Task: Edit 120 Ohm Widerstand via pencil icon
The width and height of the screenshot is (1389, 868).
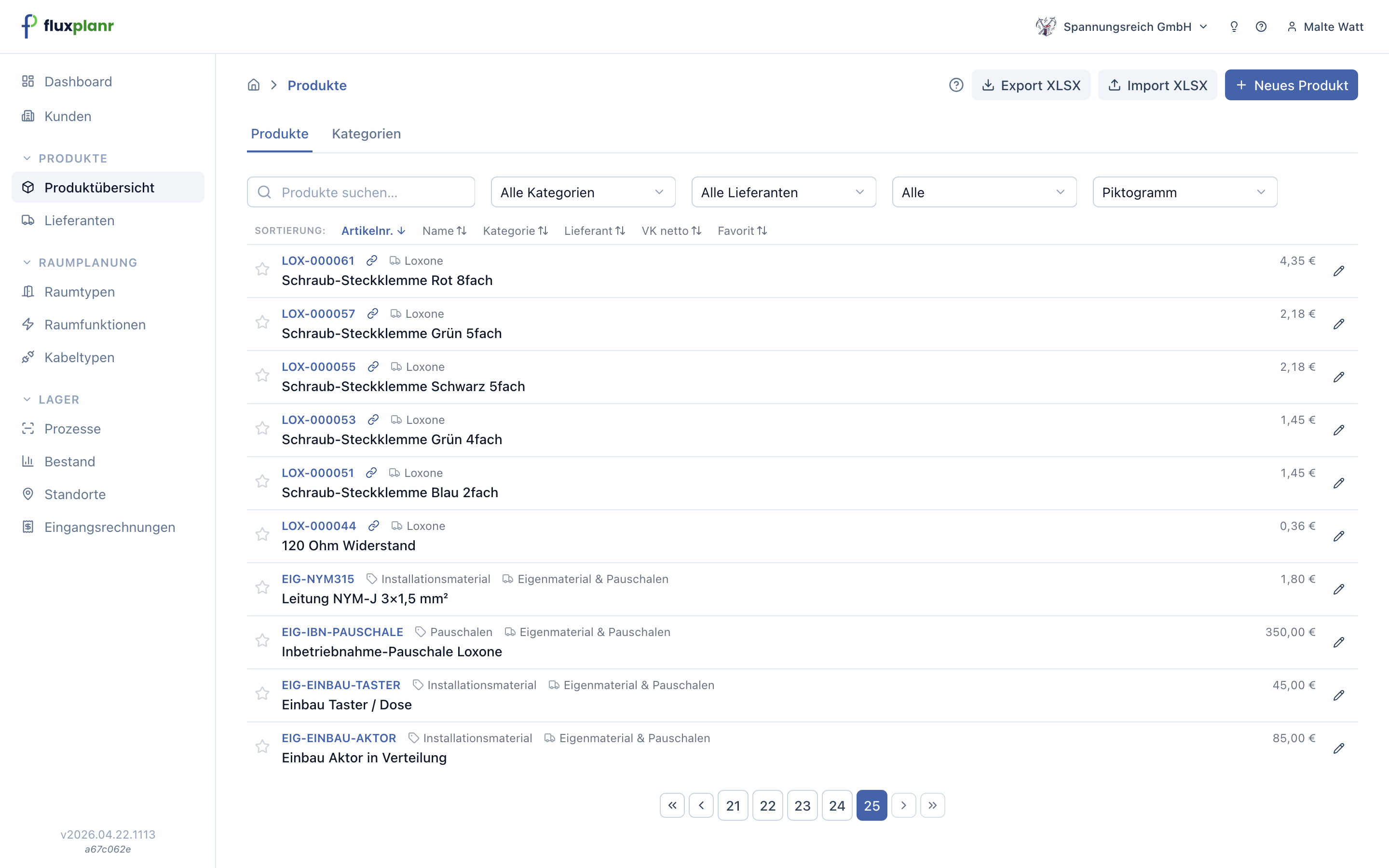Action: (x=1338, y=536)
